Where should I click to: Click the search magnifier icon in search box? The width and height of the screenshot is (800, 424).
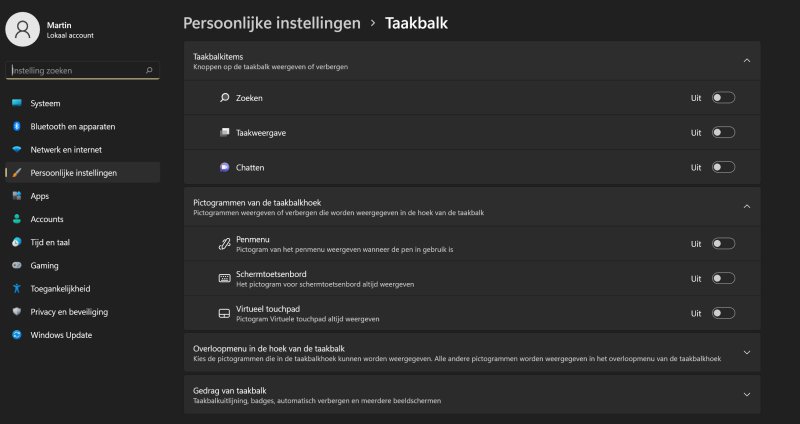[x=150, y=71]
